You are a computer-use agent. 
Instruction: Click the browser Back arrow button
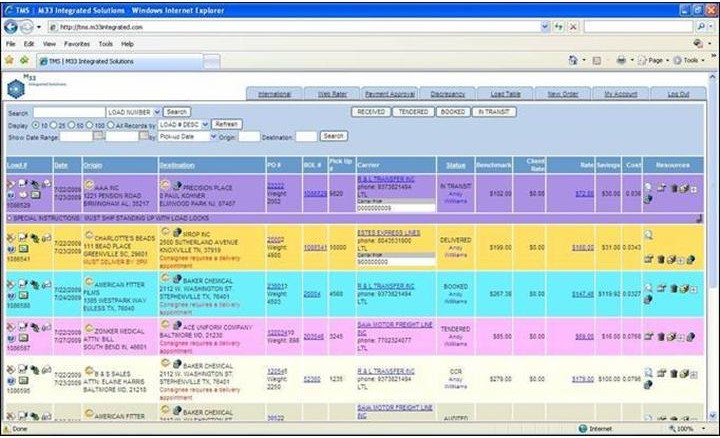point(11,27)
